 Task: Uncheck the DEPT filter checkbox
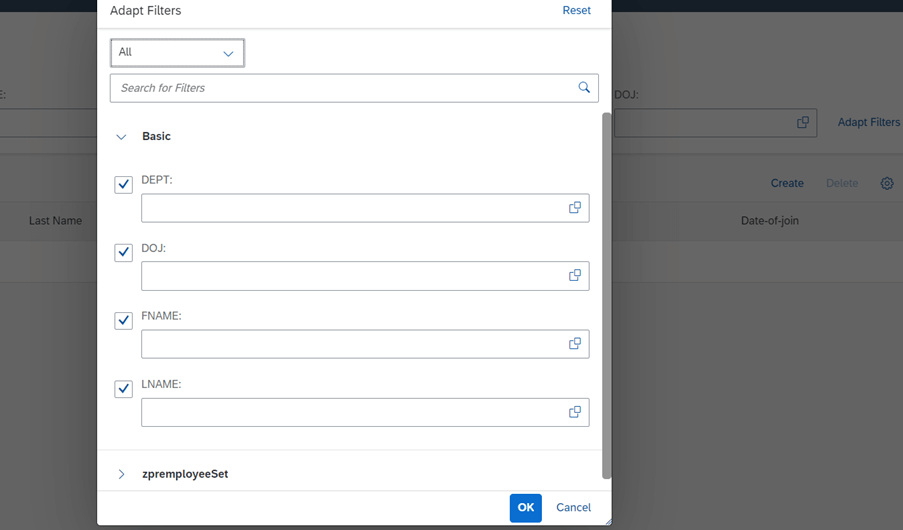pos(123,184)
